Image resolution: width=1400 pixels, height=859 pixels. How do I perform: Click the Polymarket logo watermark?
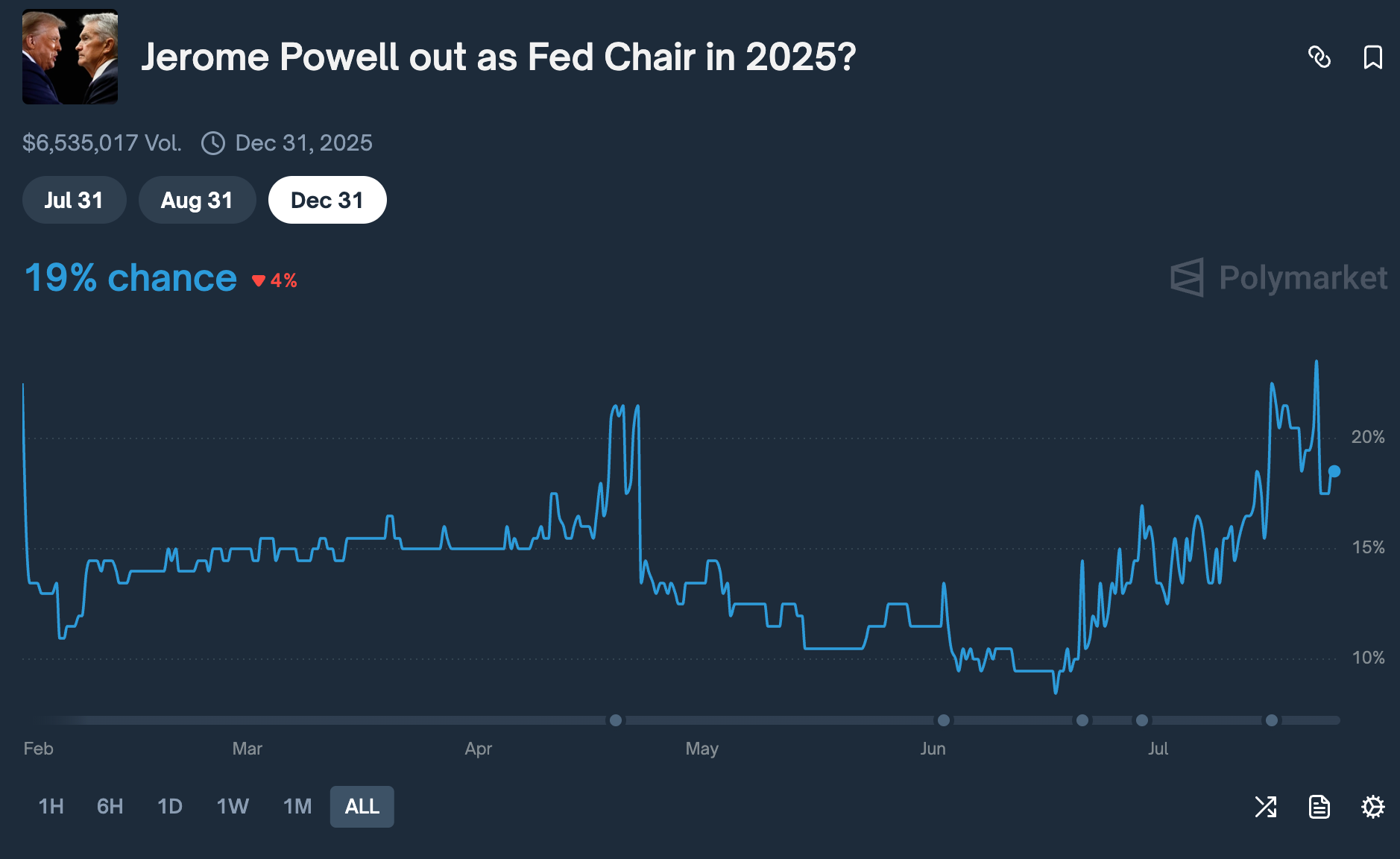1278,277
